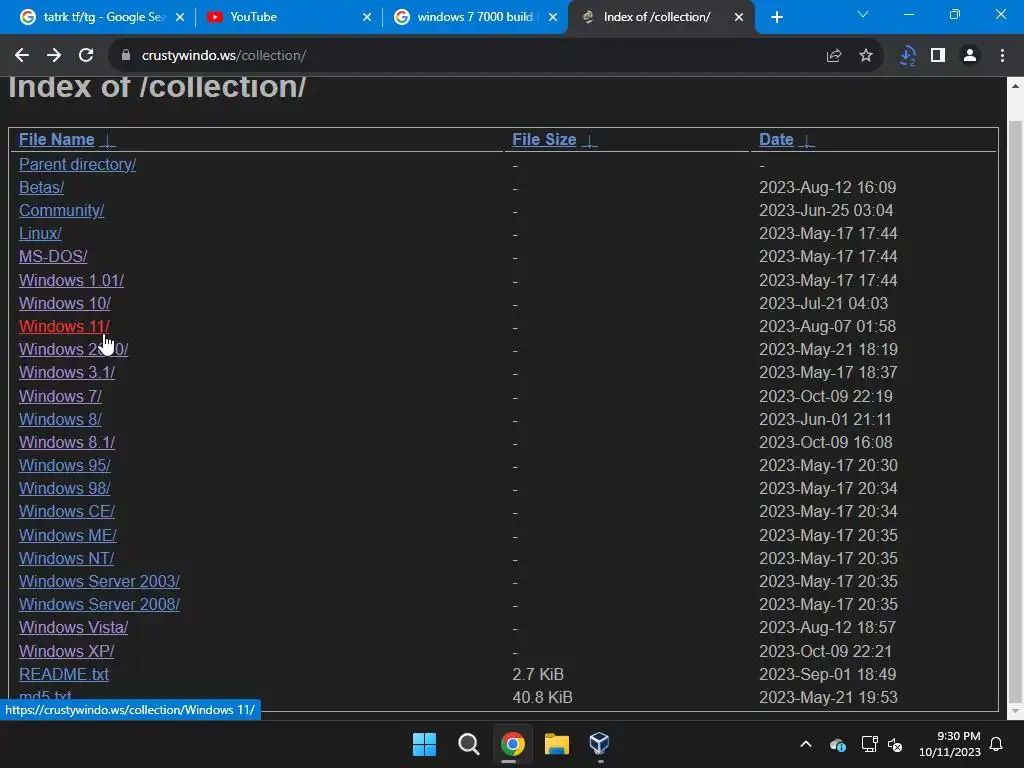This screenshot has width=1024, height=768.
Task: Click the scrollbar down arrow
Action: coord(1015,711)
